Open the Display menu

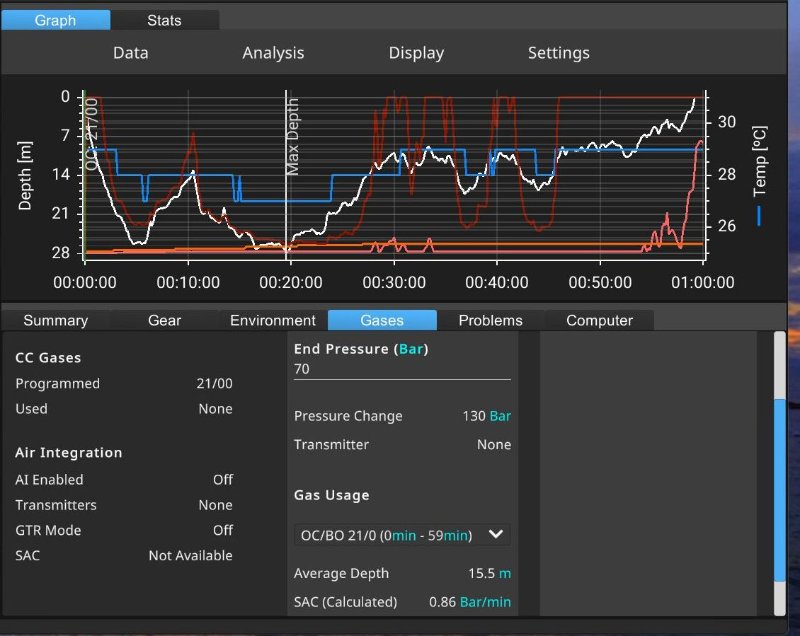tap(416, 53)
